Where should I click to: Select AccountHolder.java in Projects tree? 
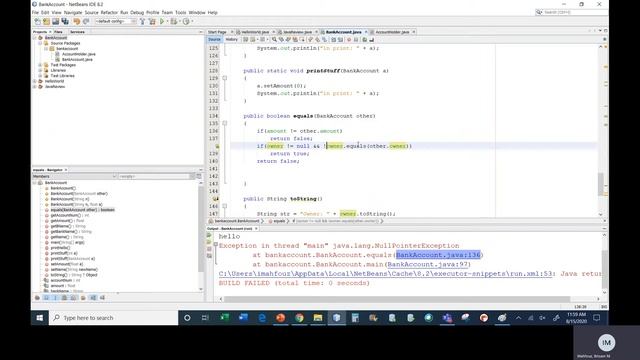(78, 54)
